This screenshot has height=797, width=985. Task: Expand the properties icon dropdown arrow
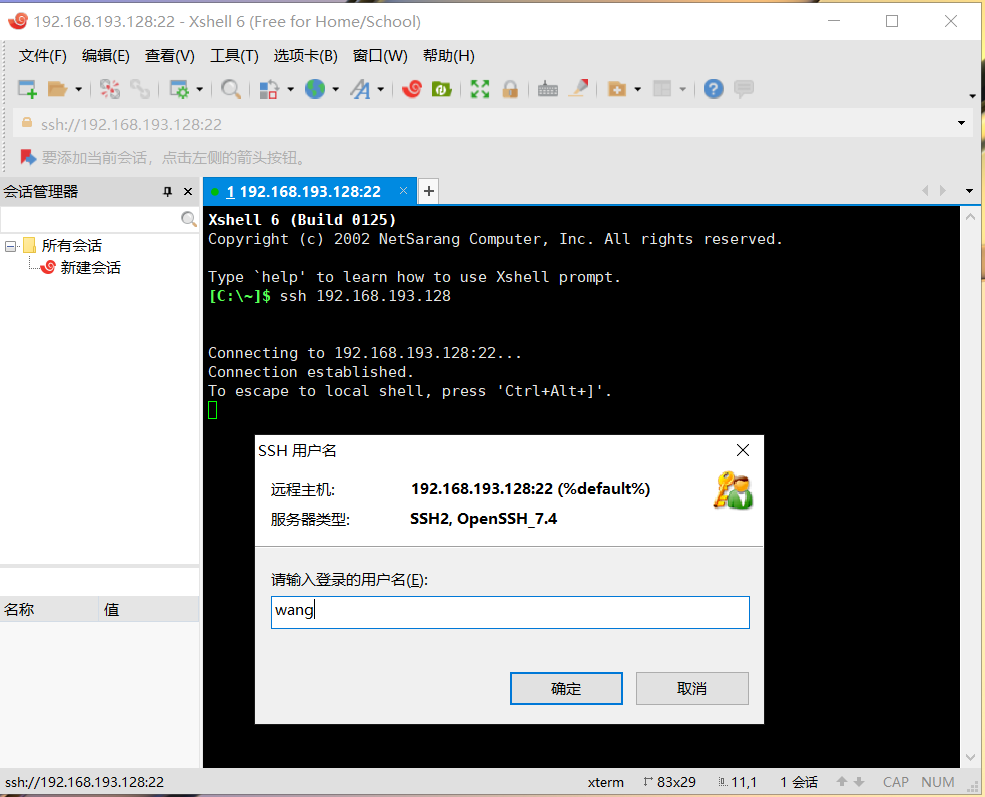[x=200, y=89]
